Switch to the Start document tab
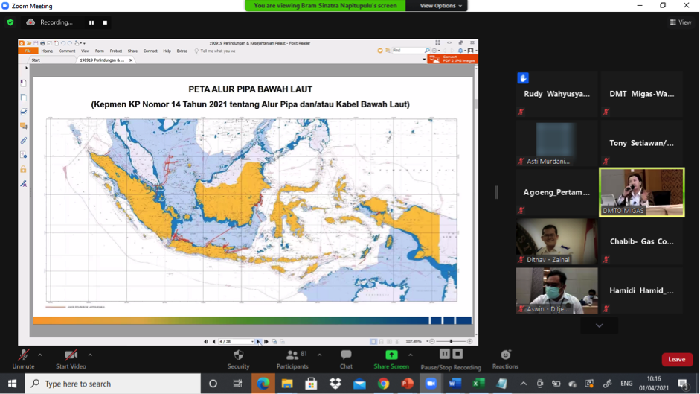The width and height of the screenshot is (700, 394). (x=36, y=60)
